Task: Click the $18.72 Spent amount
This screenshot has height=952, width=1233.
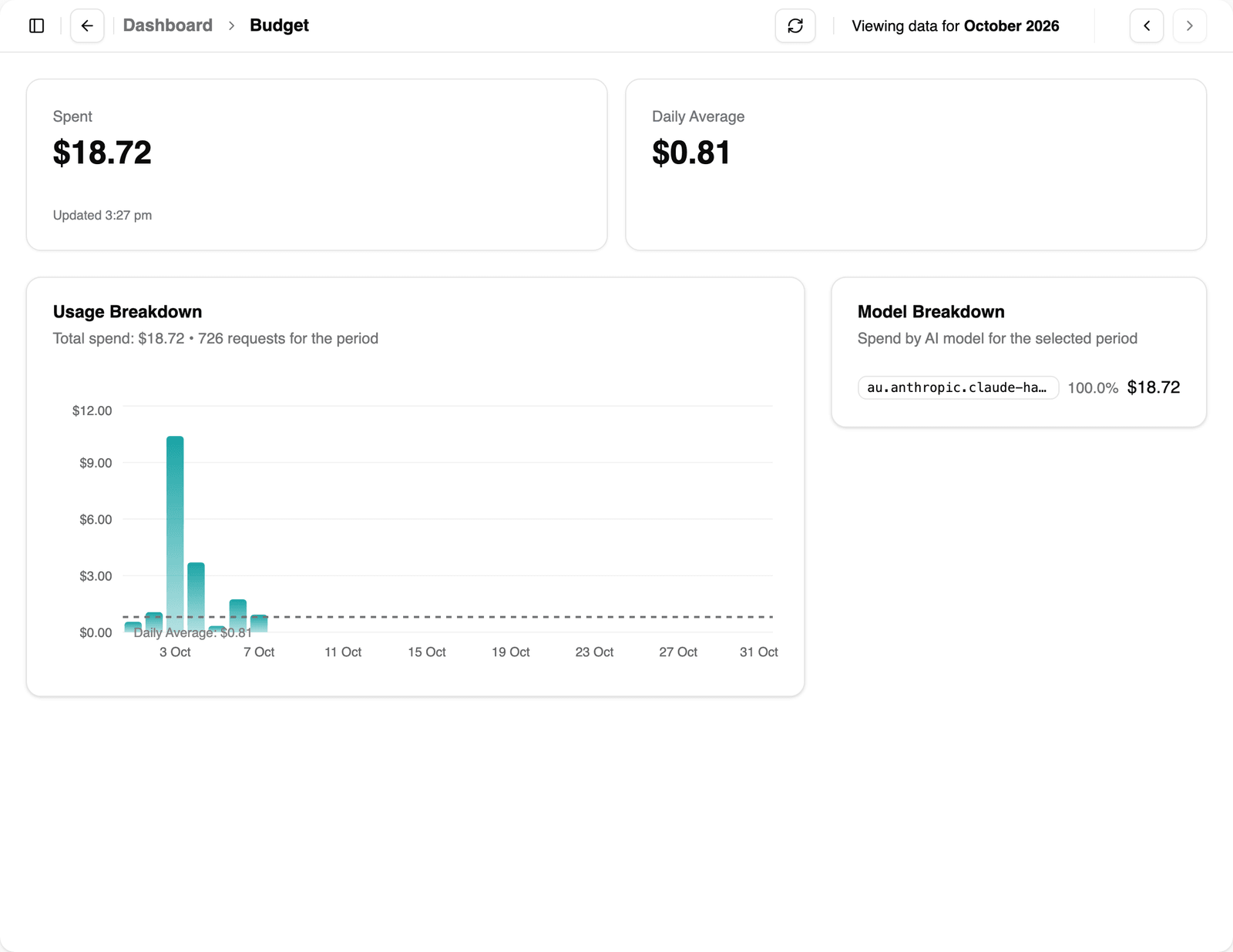Action: click(x=102, y=153)
